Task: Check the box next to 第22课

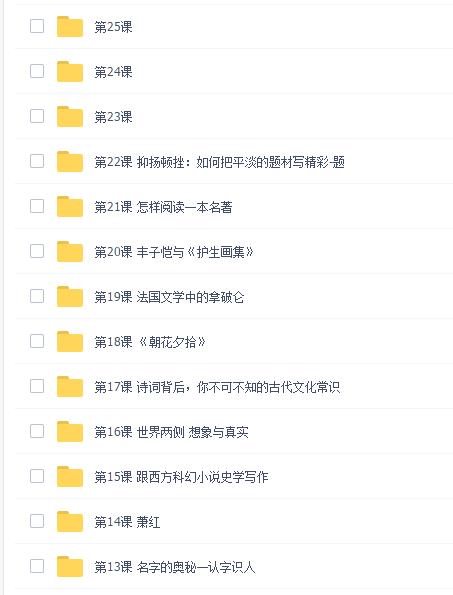Action: pos(37,161)
